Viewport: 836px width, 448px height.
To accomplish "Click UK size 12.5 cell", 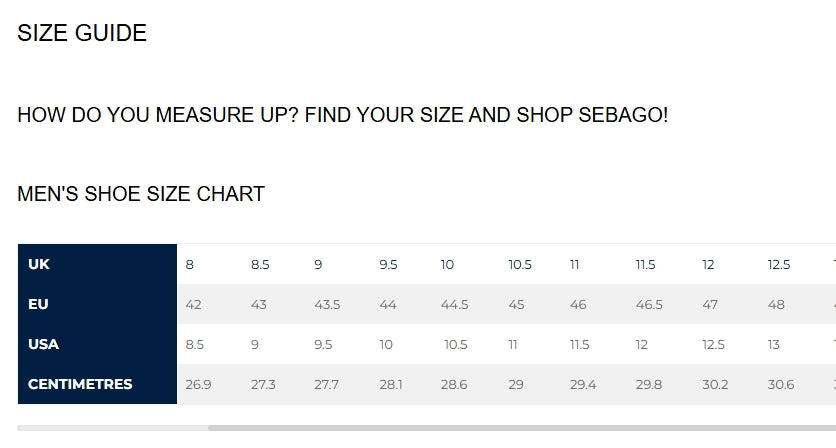I will (779, 265).
